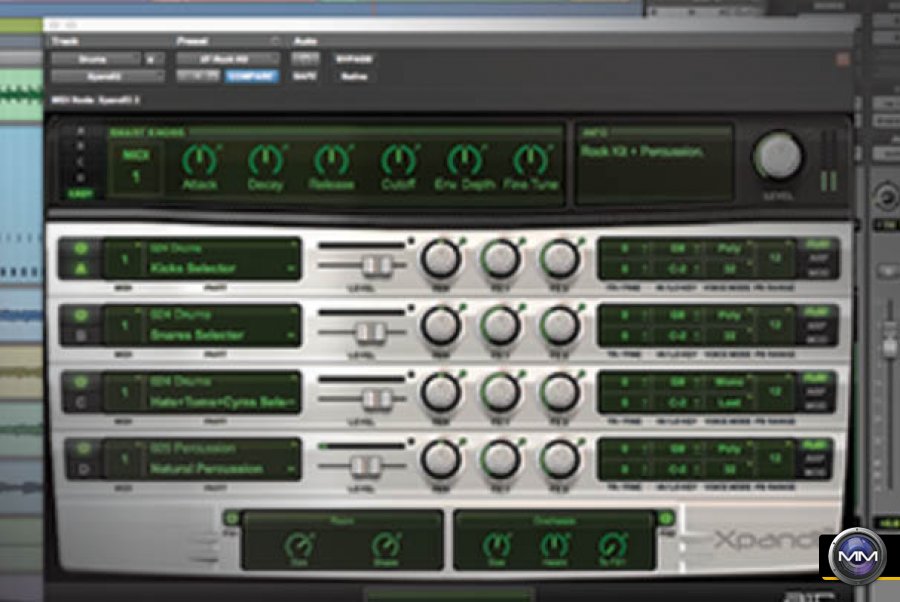This screenshot has width=900, height=602.
Task: Click the Fine Tune smart knob
Action: [531, 160]
